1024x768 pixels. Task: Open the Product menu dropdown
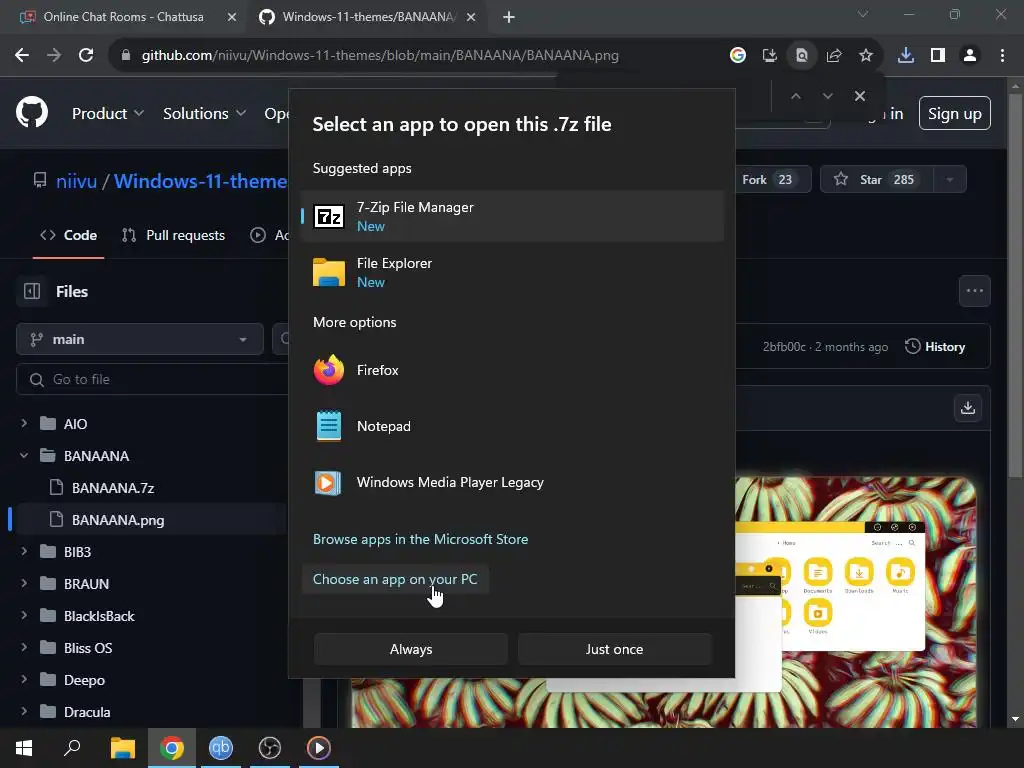[x=108, y=114]
